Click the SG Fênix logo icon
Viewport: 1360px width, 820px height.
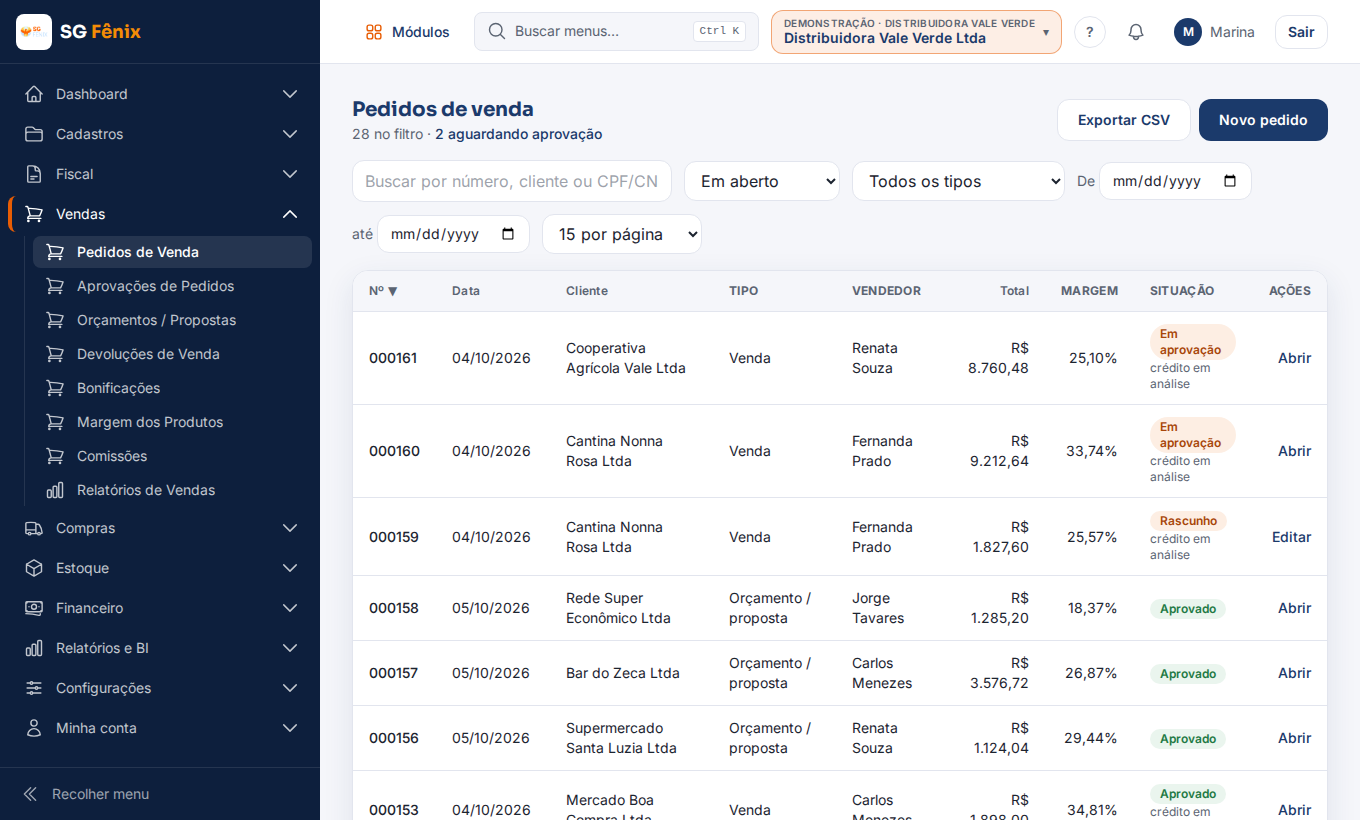click(x=34, y=32)
